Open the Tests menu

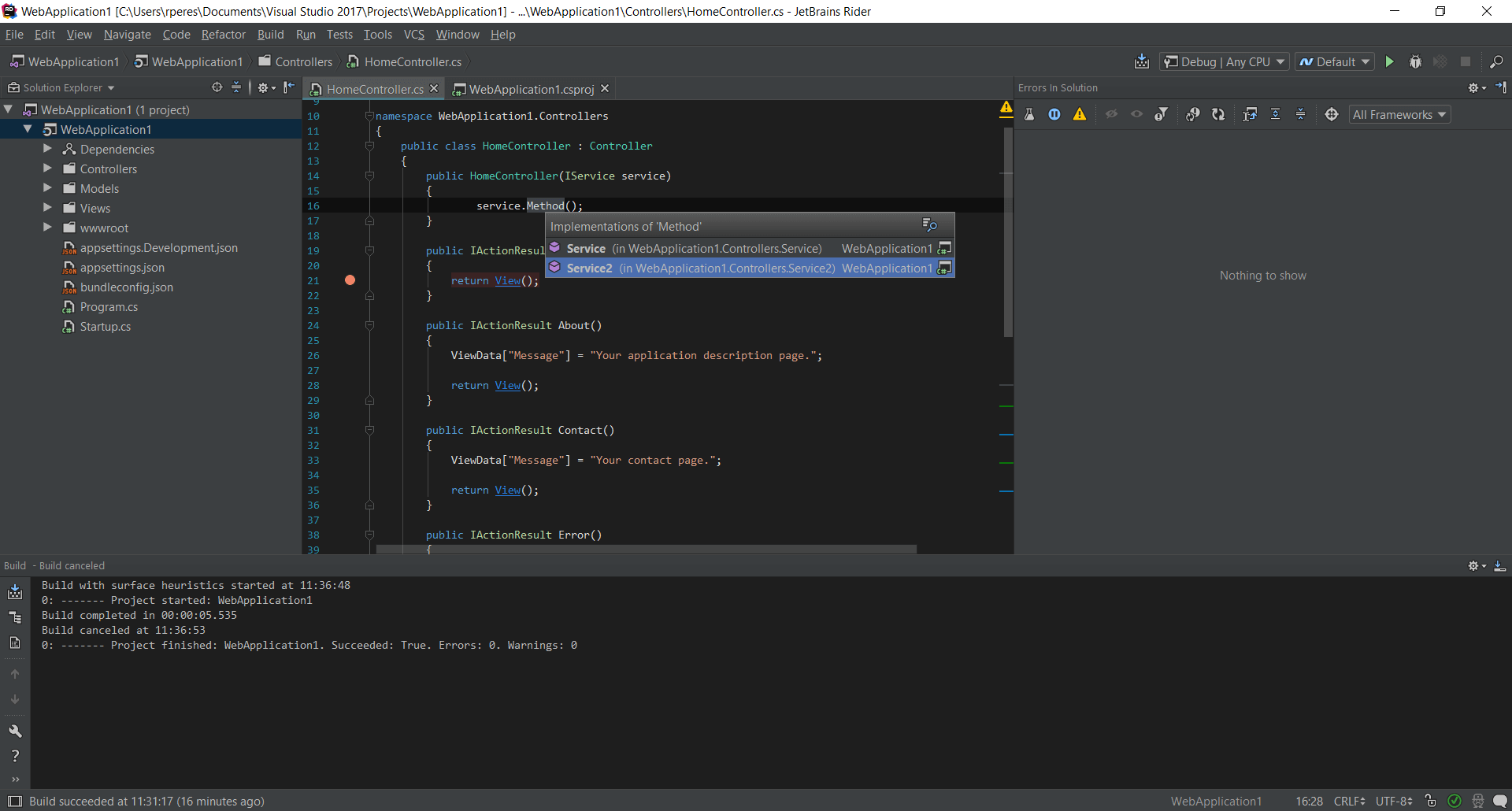tap(339, 35)
